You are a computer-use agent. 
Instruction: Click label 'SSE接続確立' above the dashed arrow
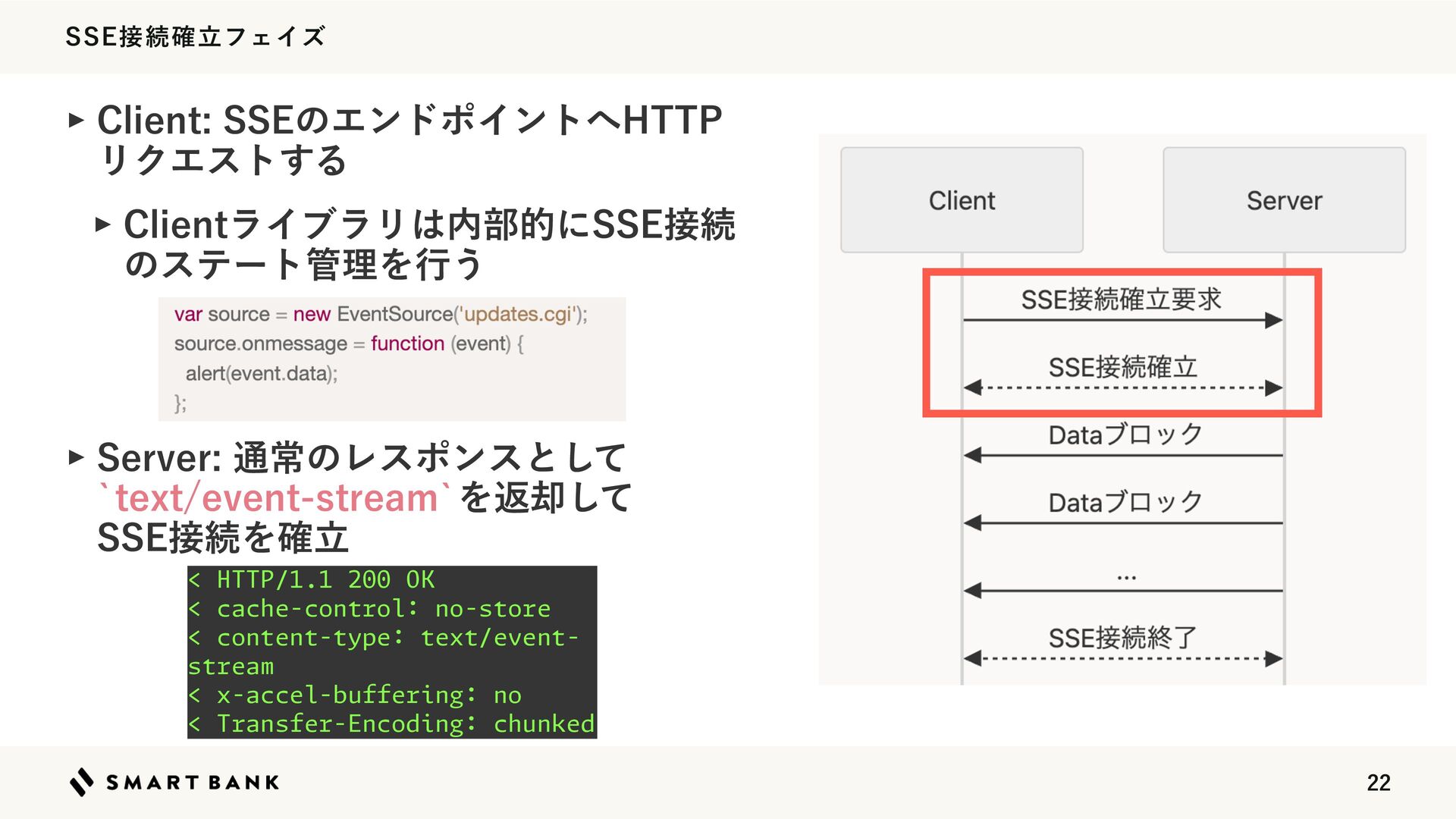click(x=1123, y=368)
